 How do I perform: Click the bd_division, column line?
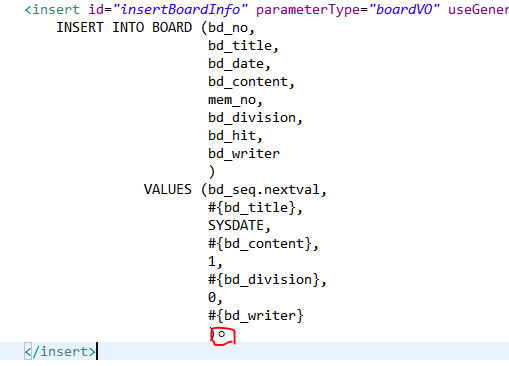tap(255, 118)
